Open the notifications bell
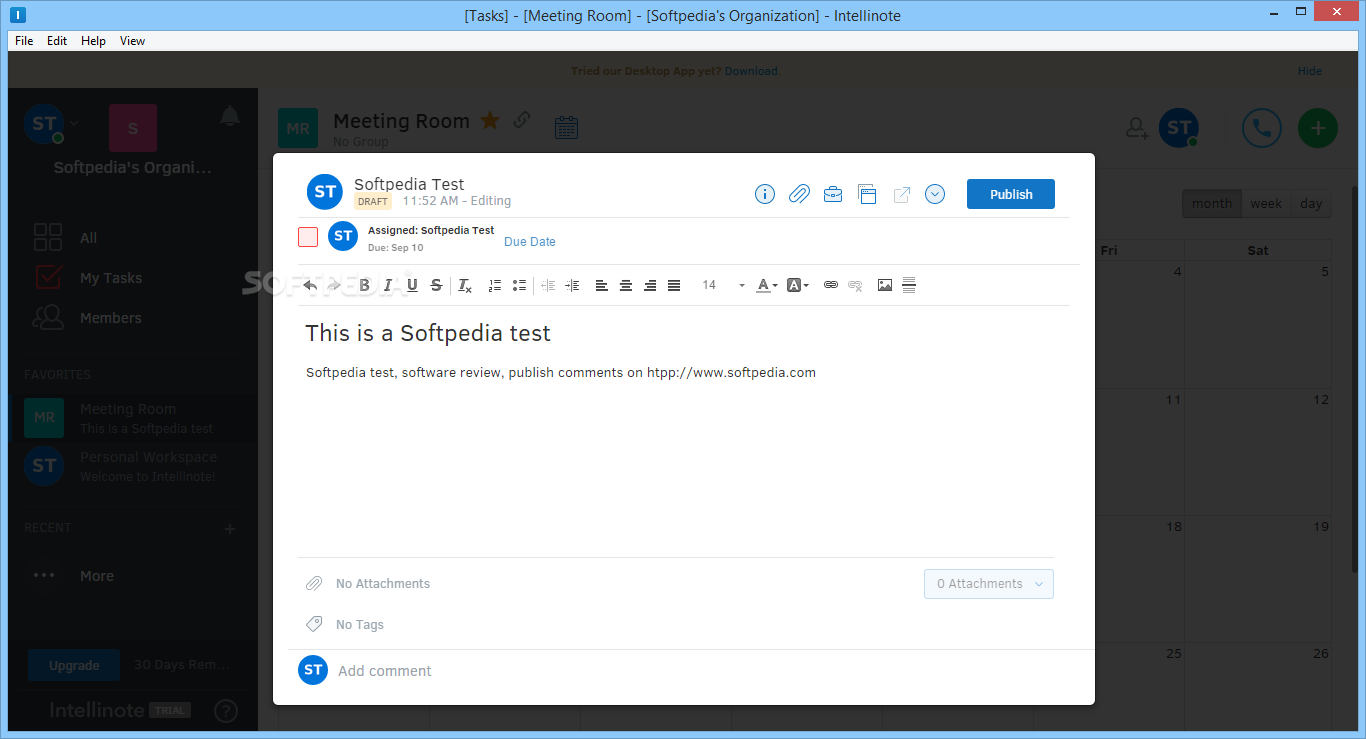Viewport: 1366px width, 739px height. pos(230,117)
